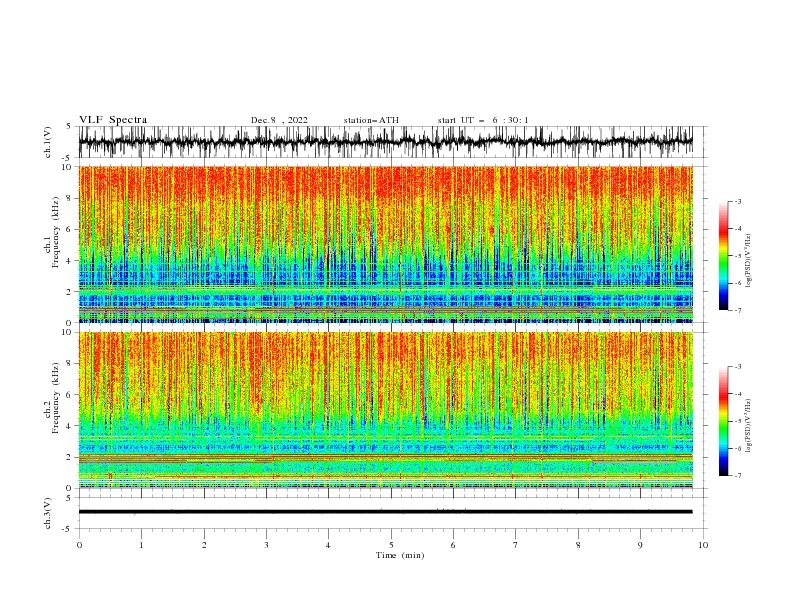Click time axis tick label '9'
This screenshot has height=612, width=792.
(x=640, y=545)
